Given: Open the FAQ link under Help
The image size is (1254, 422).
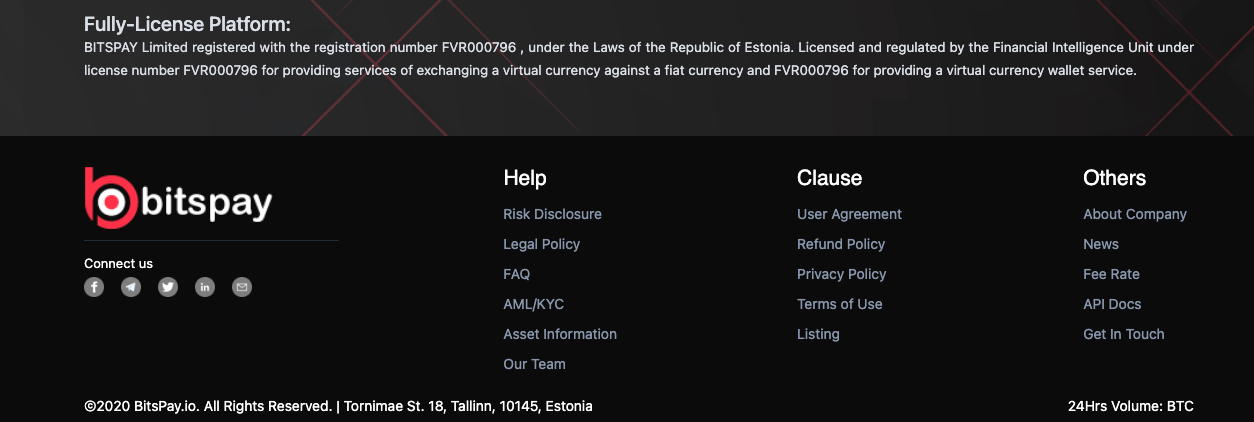Looking at the screenshot, I should (x=516, y=274).
